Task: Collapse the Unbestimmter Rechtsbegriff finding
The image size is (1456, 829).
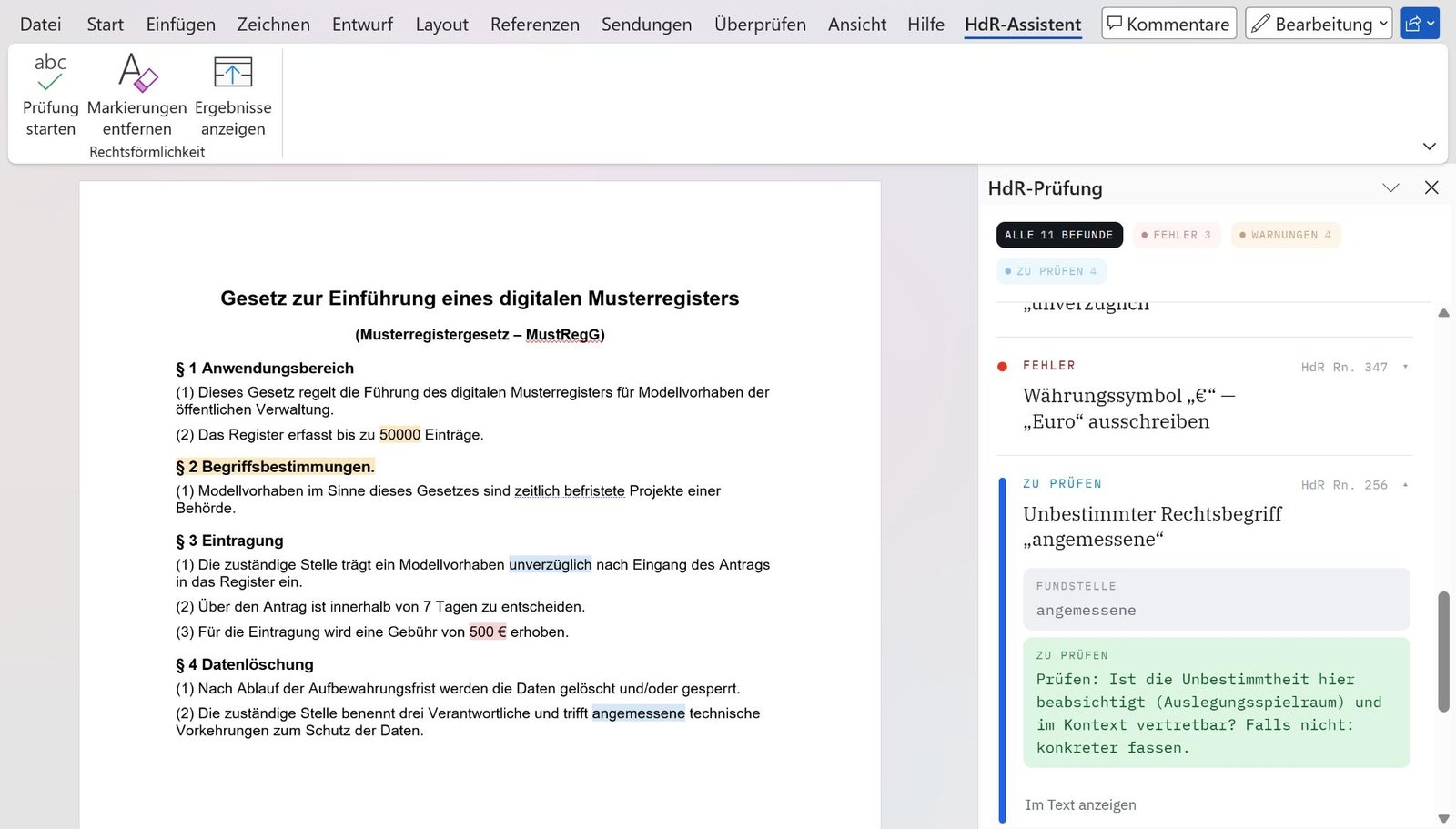Action: (x=1405, y=485)
